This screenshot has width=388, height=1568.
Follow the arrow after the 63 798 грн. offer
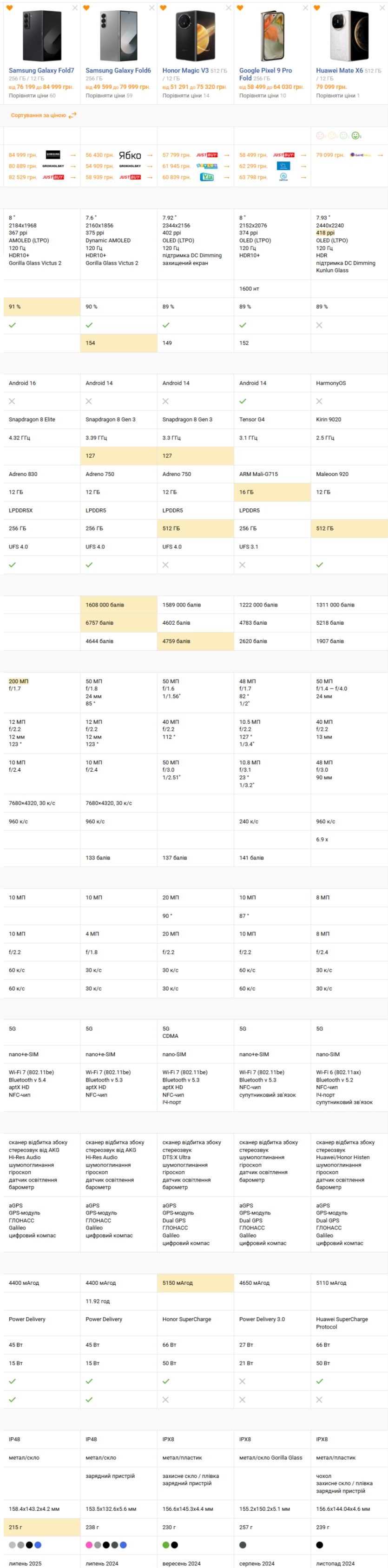(x=303, y=177)
